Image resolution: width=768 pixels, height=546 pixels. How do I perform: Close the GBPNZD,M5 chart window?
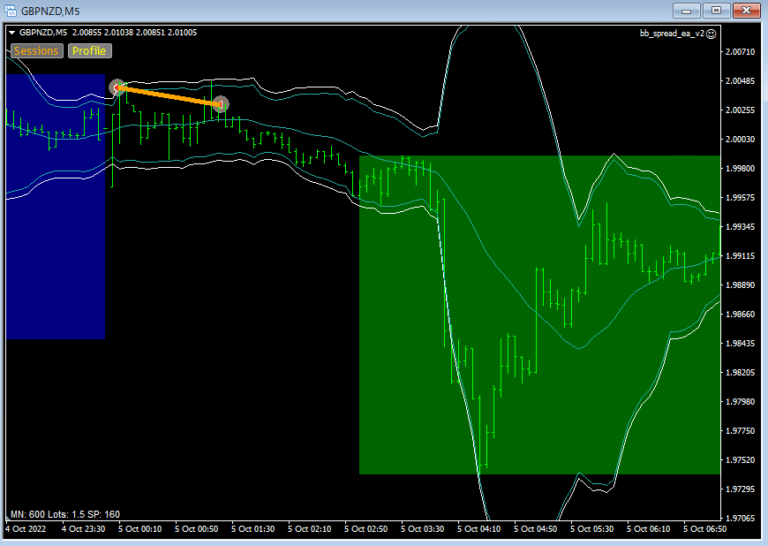[744, 10]
